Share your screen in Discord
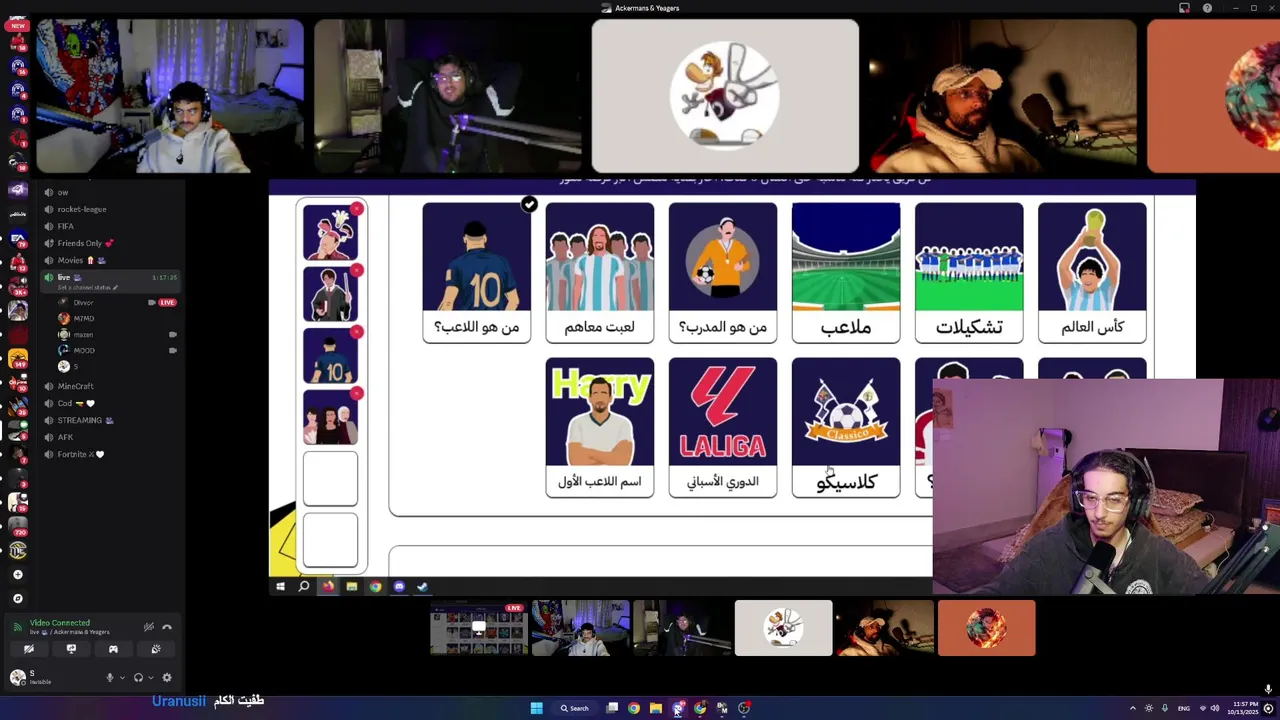The image size is (1280, 720). tap(71, 649)
